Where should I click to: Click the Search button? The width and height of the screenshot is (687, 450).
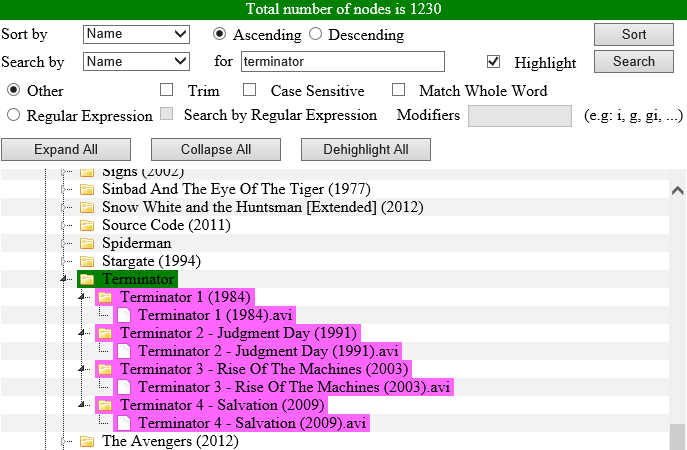[634, 61]
